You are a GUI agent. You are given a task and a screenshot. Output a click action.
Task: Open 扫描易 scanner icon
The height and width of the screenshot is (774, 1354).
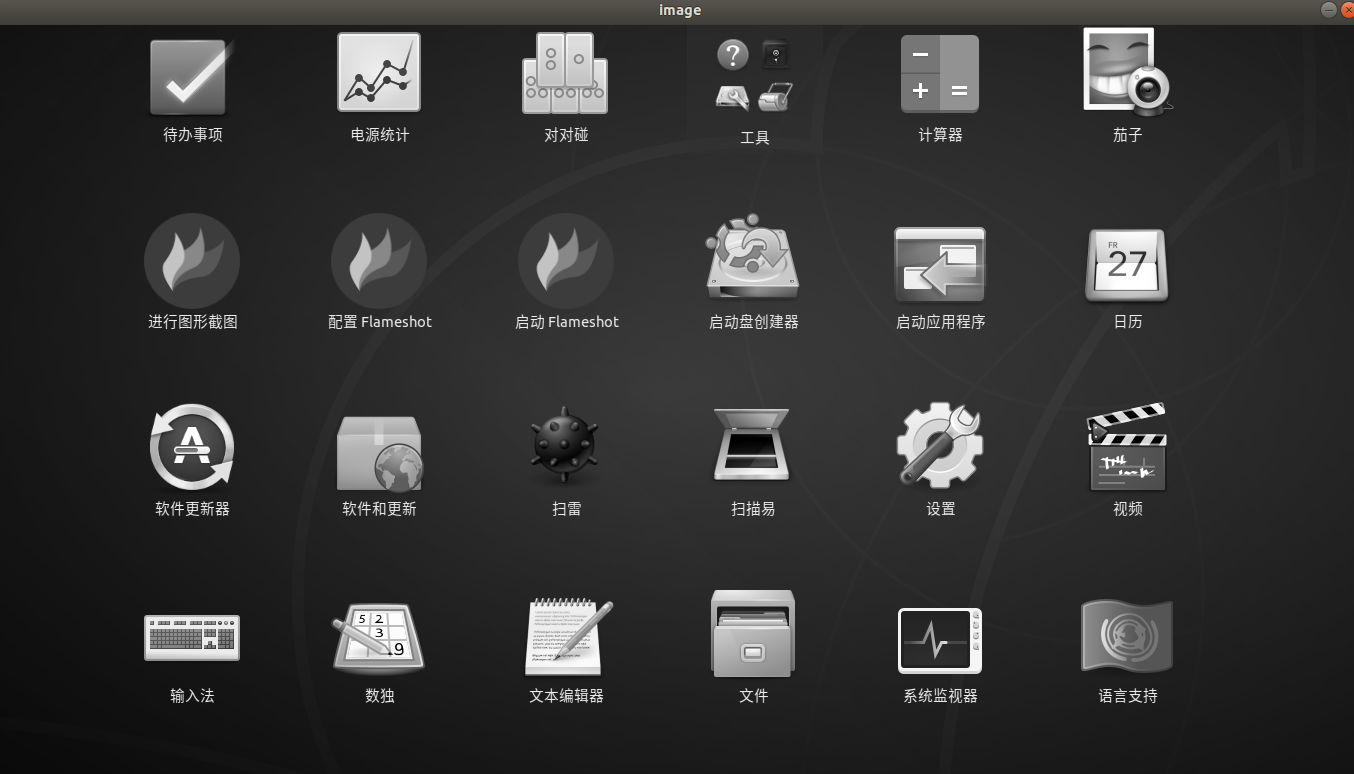752,445
